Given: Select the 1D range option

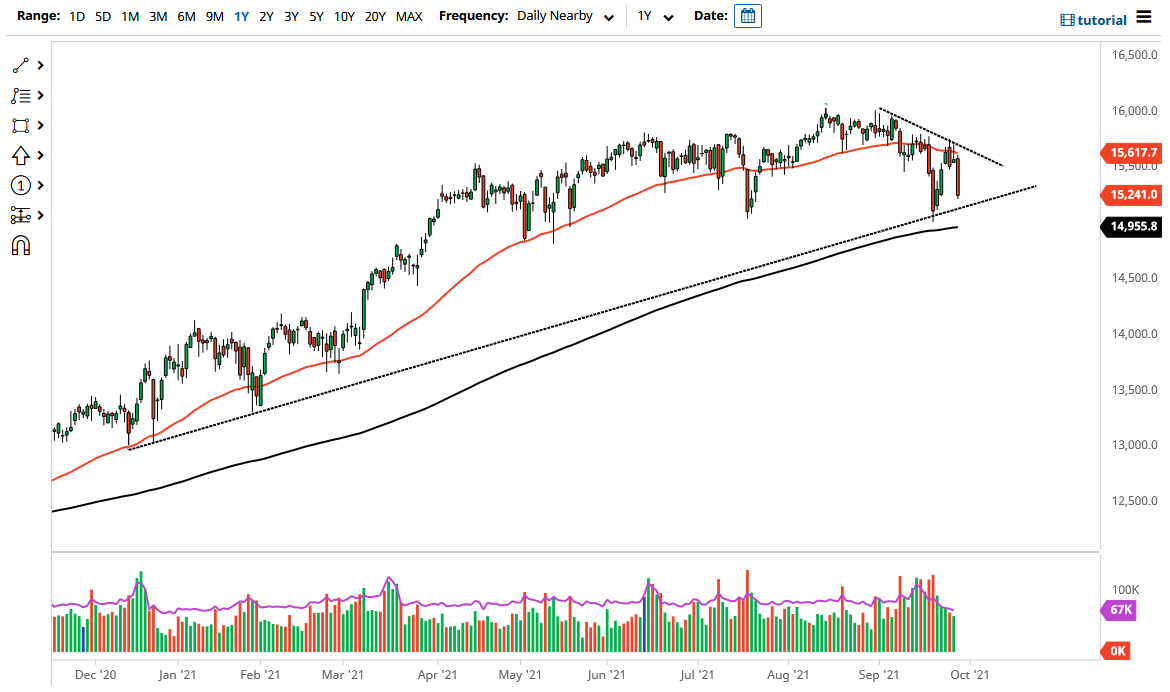Looking at the screenshot, I should (x=77, y=16).
